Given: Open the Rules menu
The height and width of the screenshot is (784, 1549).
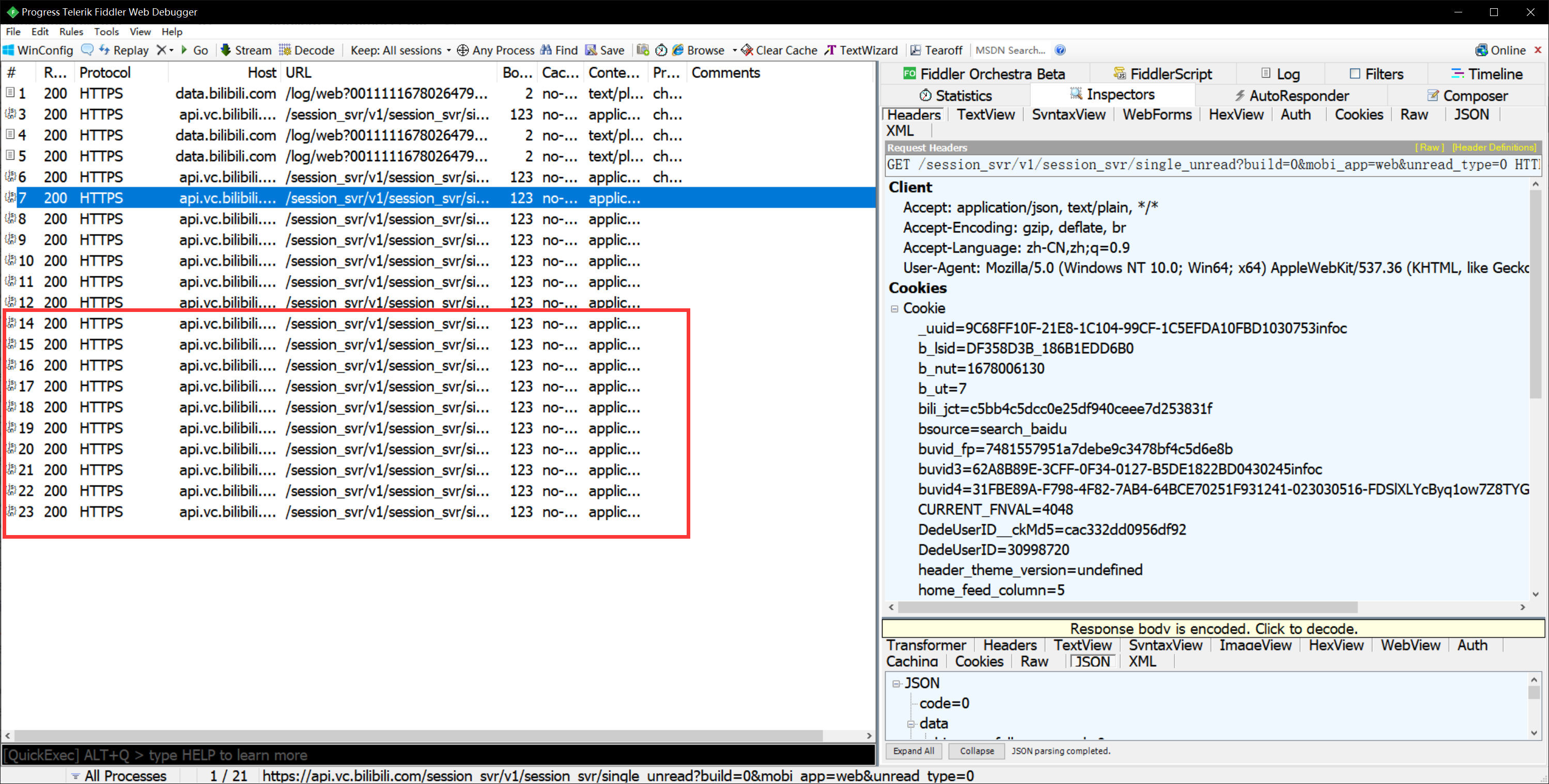Looking at the screenshot, I should click(71, 32).
